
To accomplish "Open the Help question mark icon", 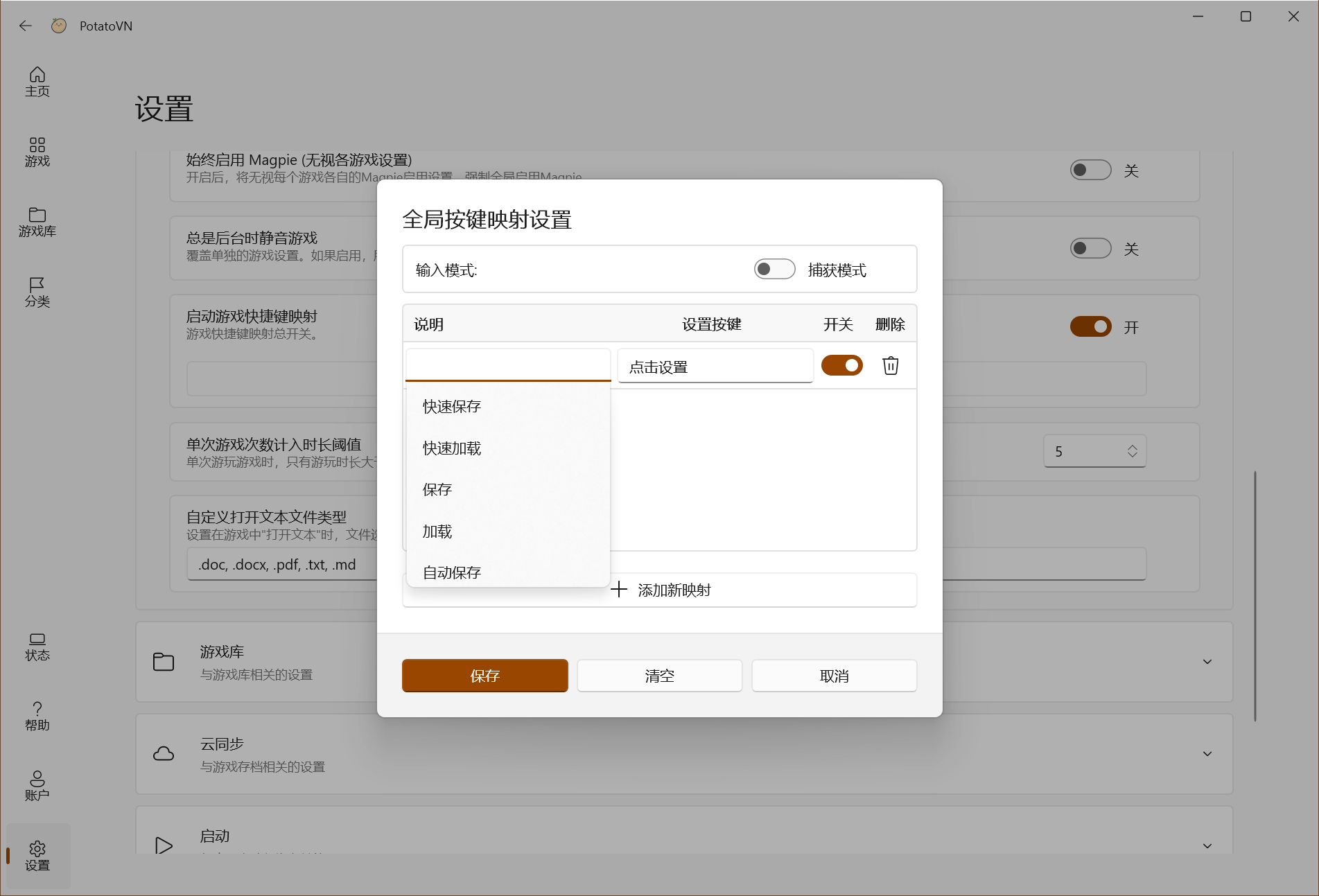I will point(37,716).
